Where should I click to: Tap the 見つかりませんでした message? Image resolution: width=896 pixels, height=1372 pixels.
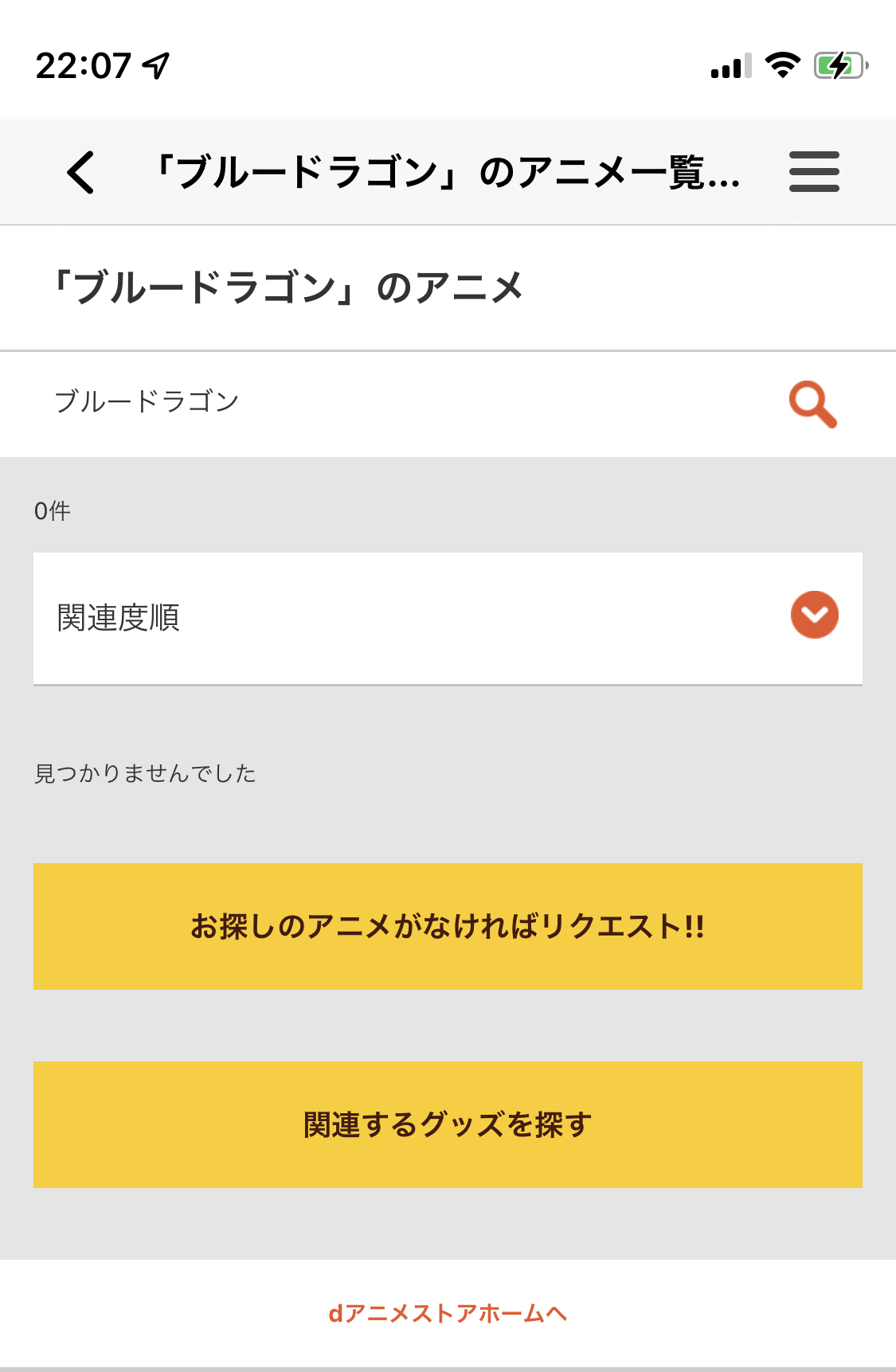coord(145,773)
